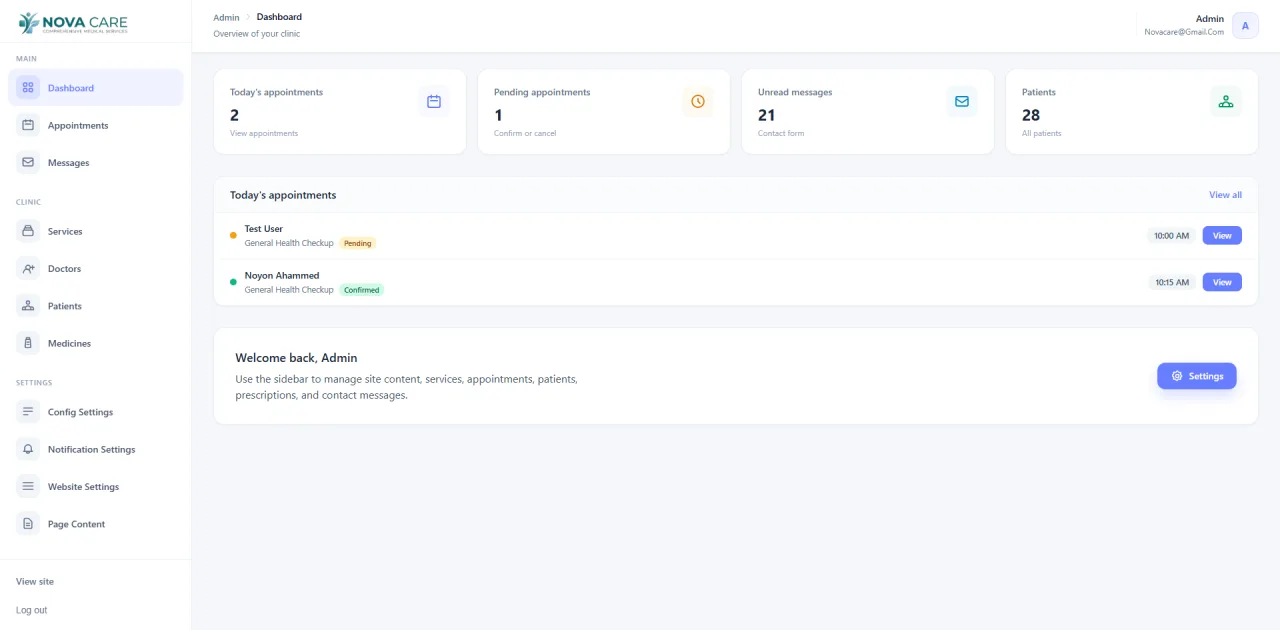The width and height of the screenshot is (1280, 630).
Task: Click the View all link
Action: [1225, 195]
